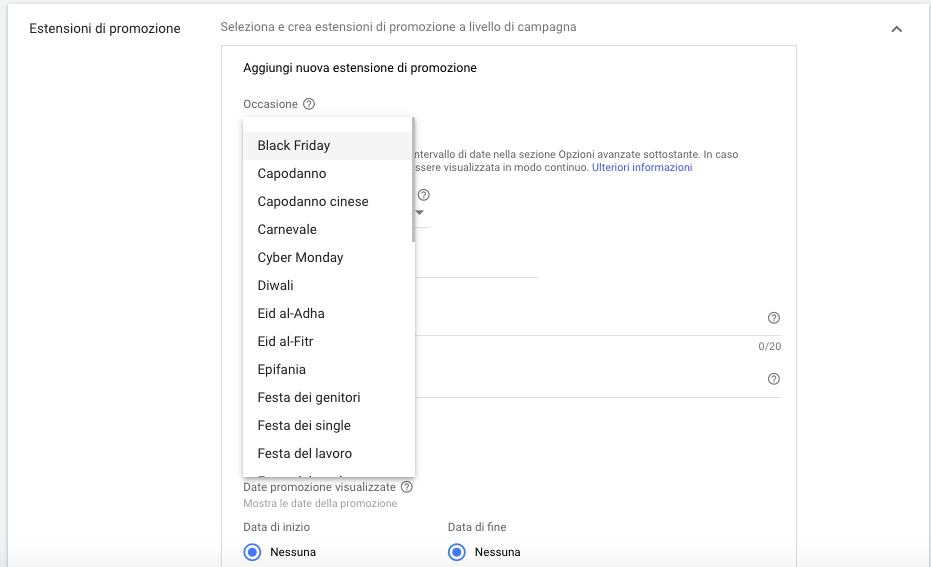931x567 pixels.
Task: Choose Diwali from the list
Action: point(276,285)
